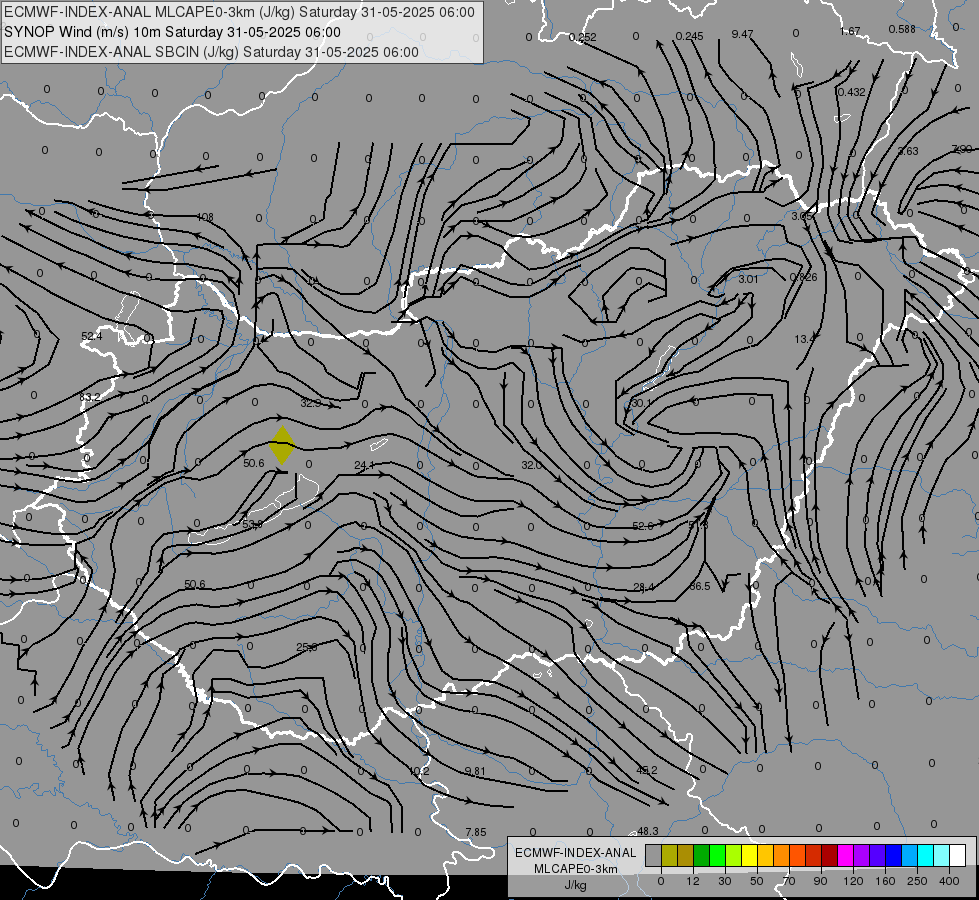Viewport: 979px width, 900px height.
Task: Click the map value 0.432
Action: 852,92
